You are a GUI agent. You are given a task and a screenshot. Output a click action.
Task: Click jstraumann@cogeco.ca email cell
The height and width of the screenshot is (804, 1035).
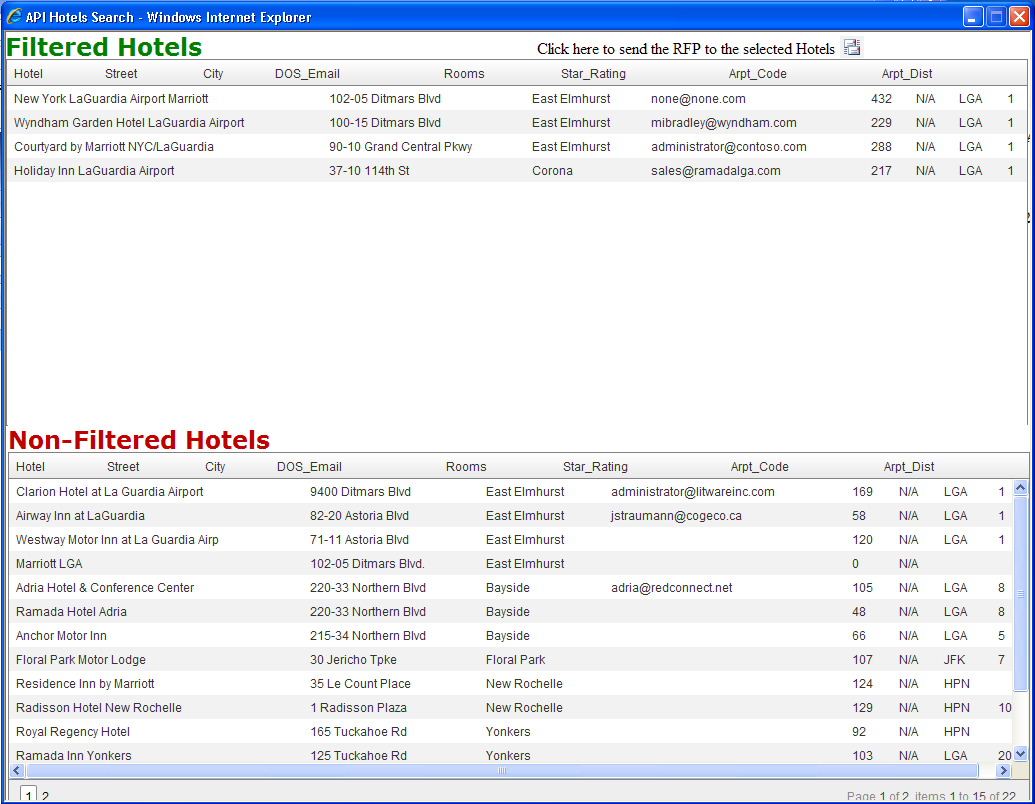coord(676,516)
